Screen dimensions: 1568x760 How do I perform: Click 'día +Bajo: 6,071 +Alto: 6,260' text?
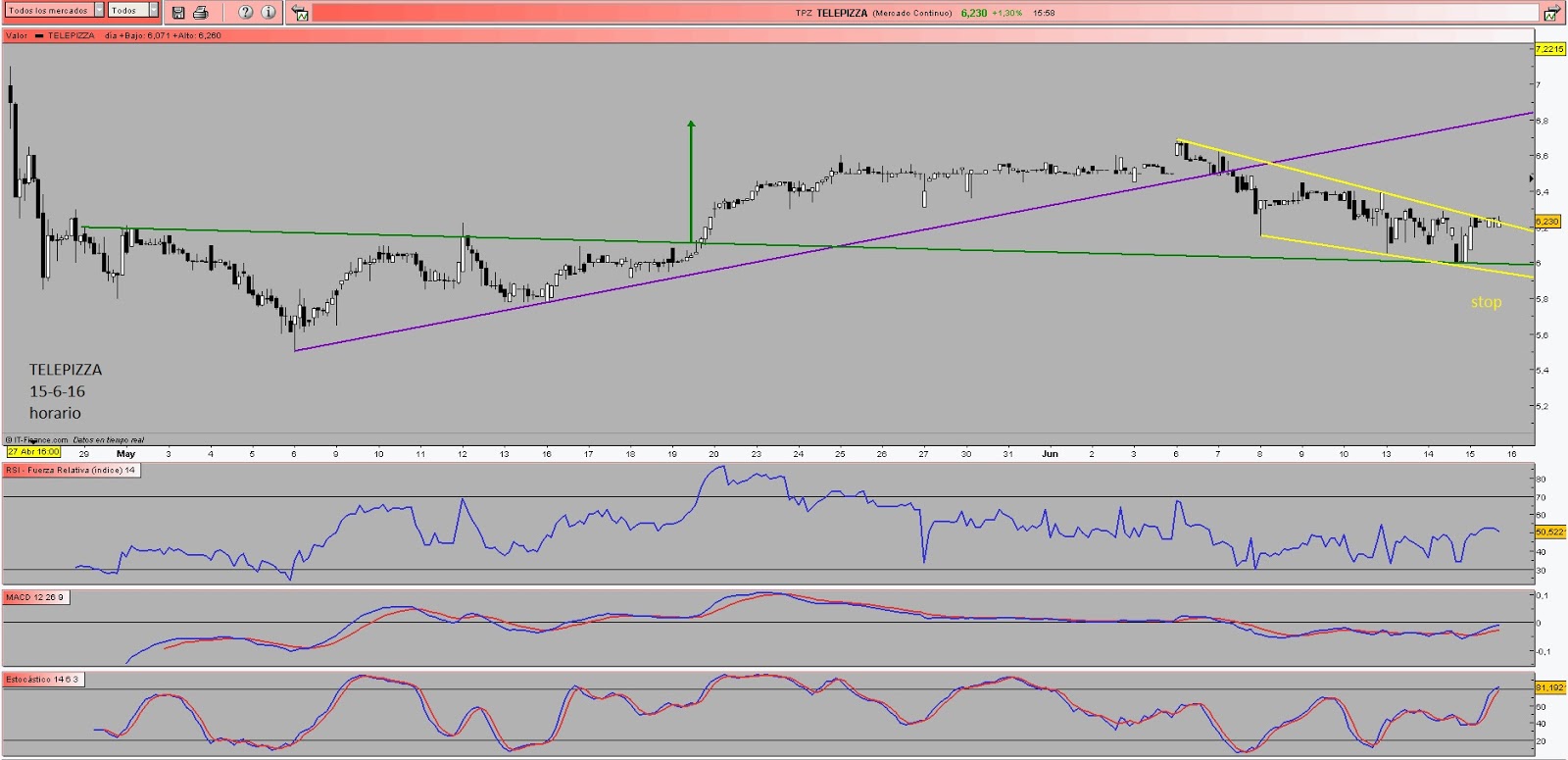pos(164,35)
